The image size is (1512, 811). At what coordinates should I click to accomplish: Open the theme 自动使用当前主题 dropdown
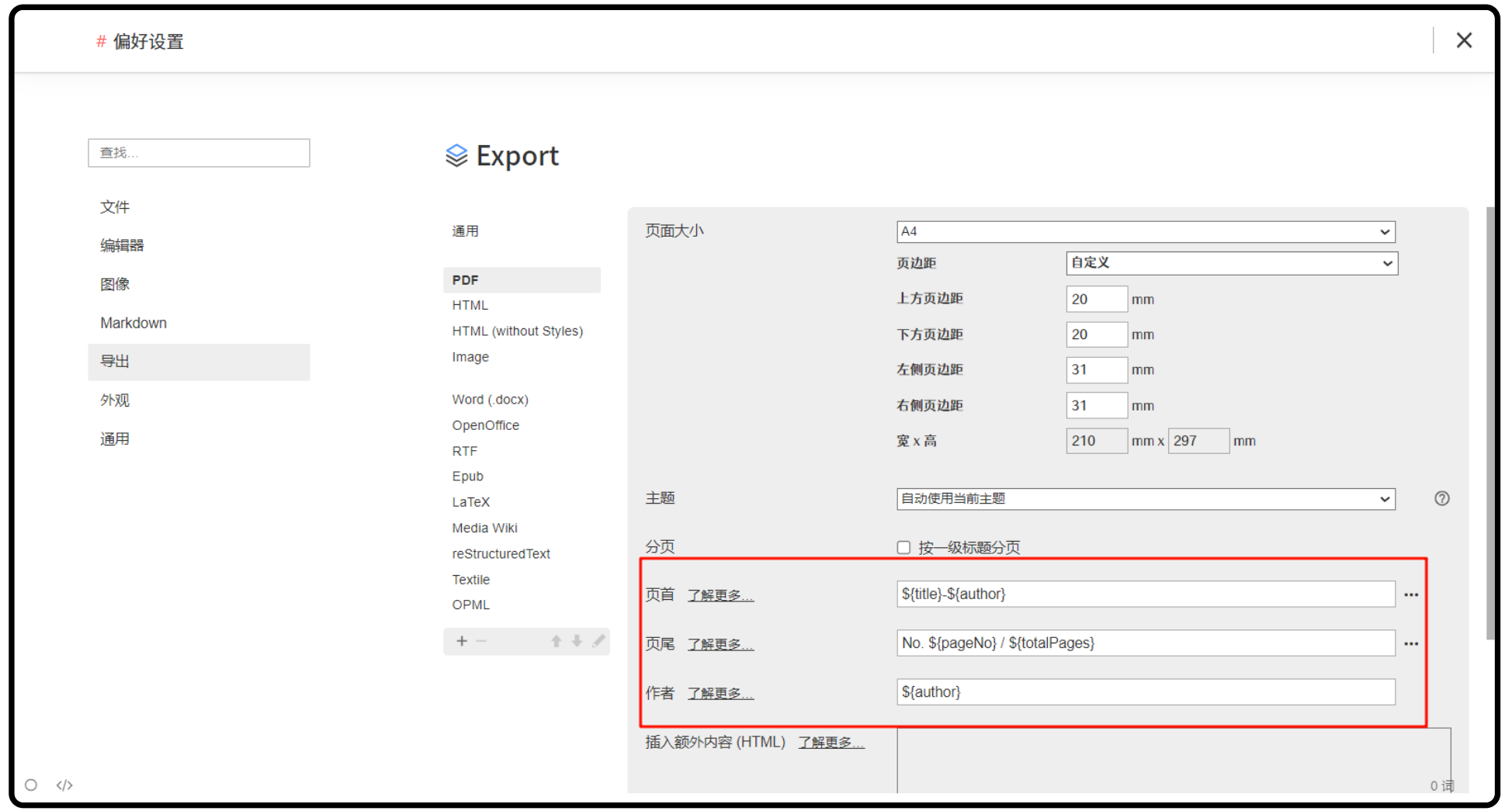pos(1145,499)
